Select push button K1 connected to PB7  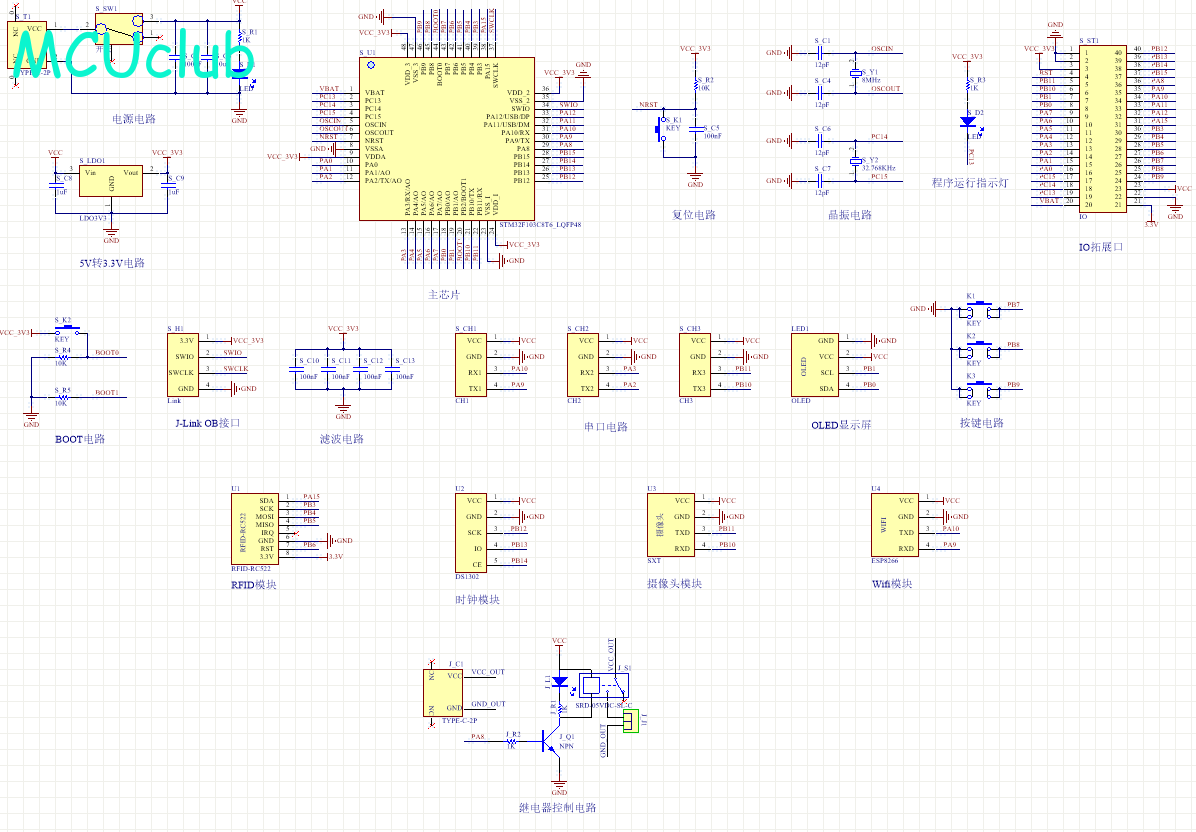click(979, 310)
